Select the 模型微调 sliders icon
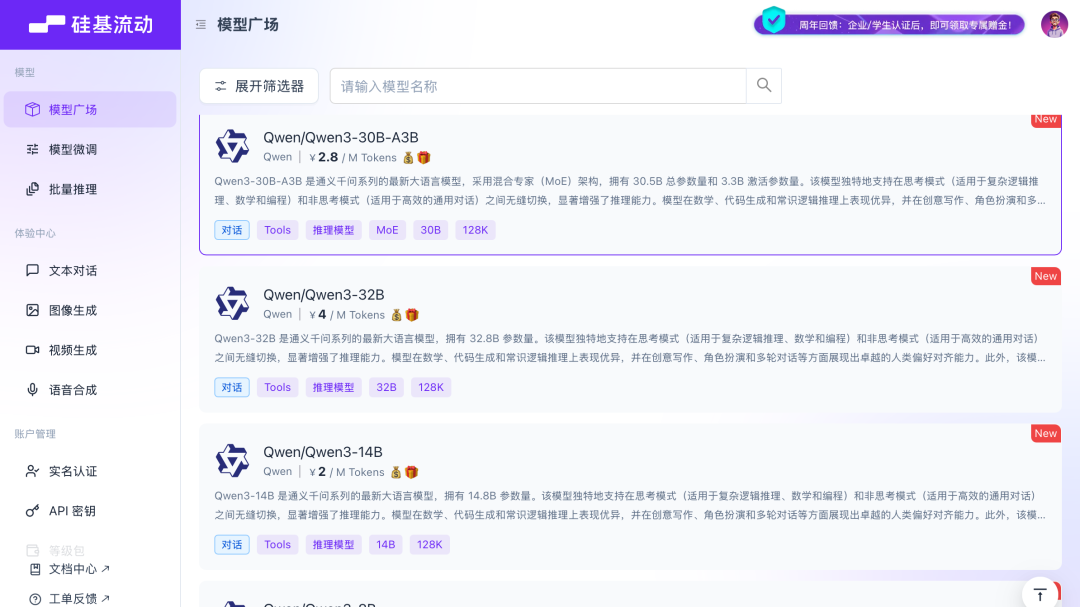Viewport: 1080px width, 607px height. coord(32,150)
